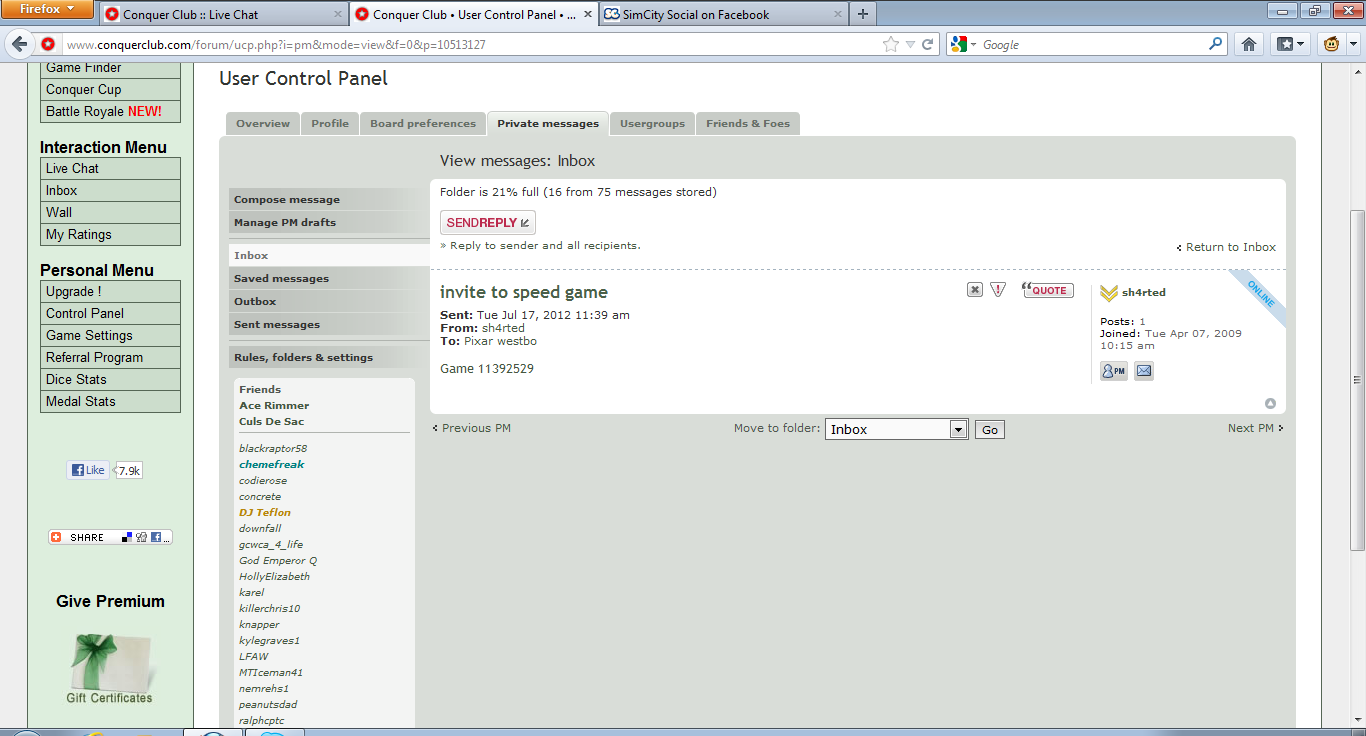Image resolution: width=1366 pixels, height=736 pixels.
Task: Click the back-to-top arrow icon in message
Action: [x=1270, y=404]
